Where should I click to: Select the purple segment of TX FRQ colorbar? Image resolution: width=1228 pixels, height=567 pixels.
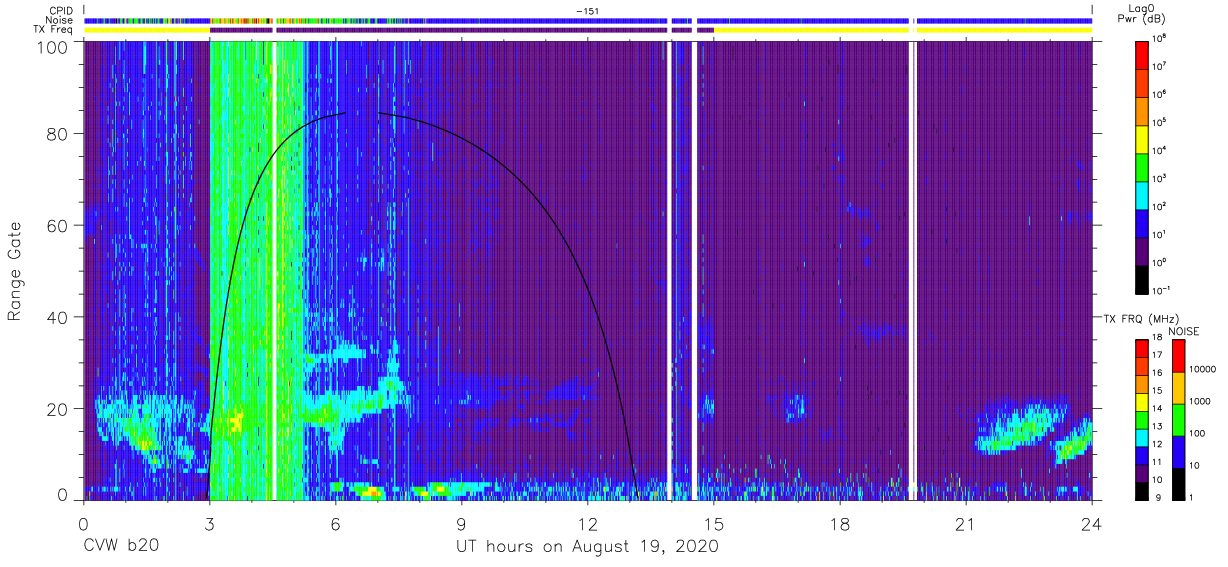tap(1141, 471)
